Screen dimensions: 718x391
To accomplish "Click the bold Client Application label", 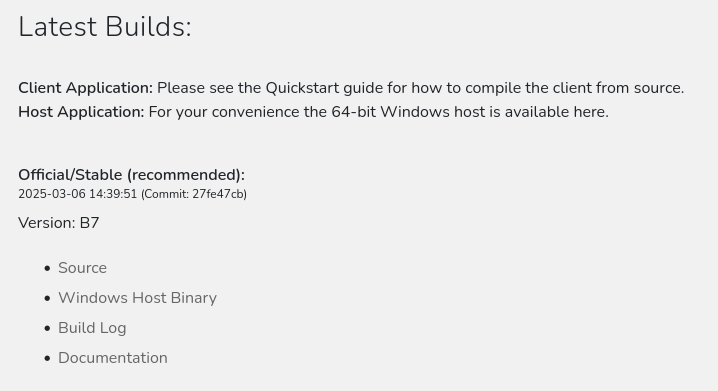I will [x=86, y=88].
